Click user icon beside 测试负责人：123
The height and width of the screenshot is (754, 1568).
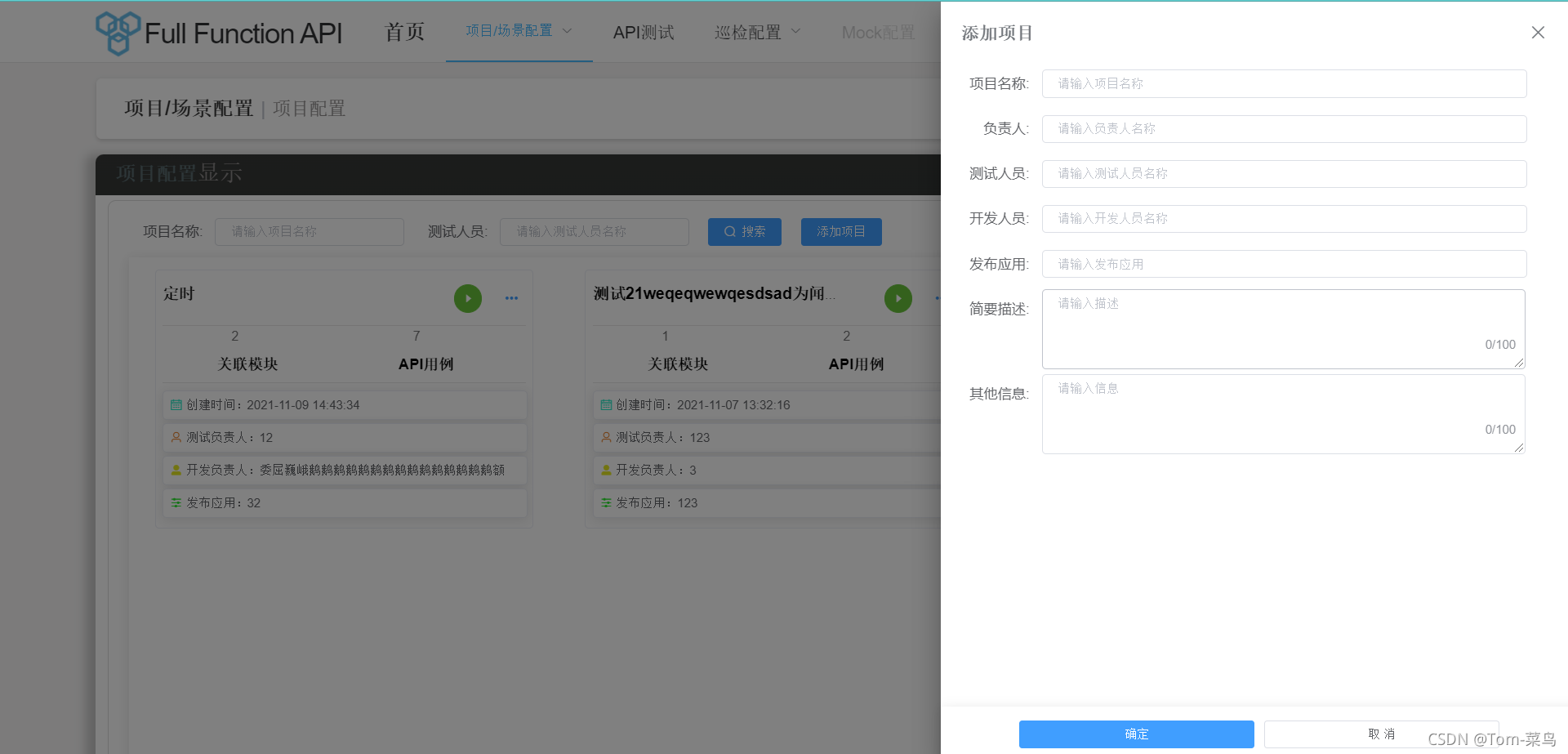[x=606, y=437]
